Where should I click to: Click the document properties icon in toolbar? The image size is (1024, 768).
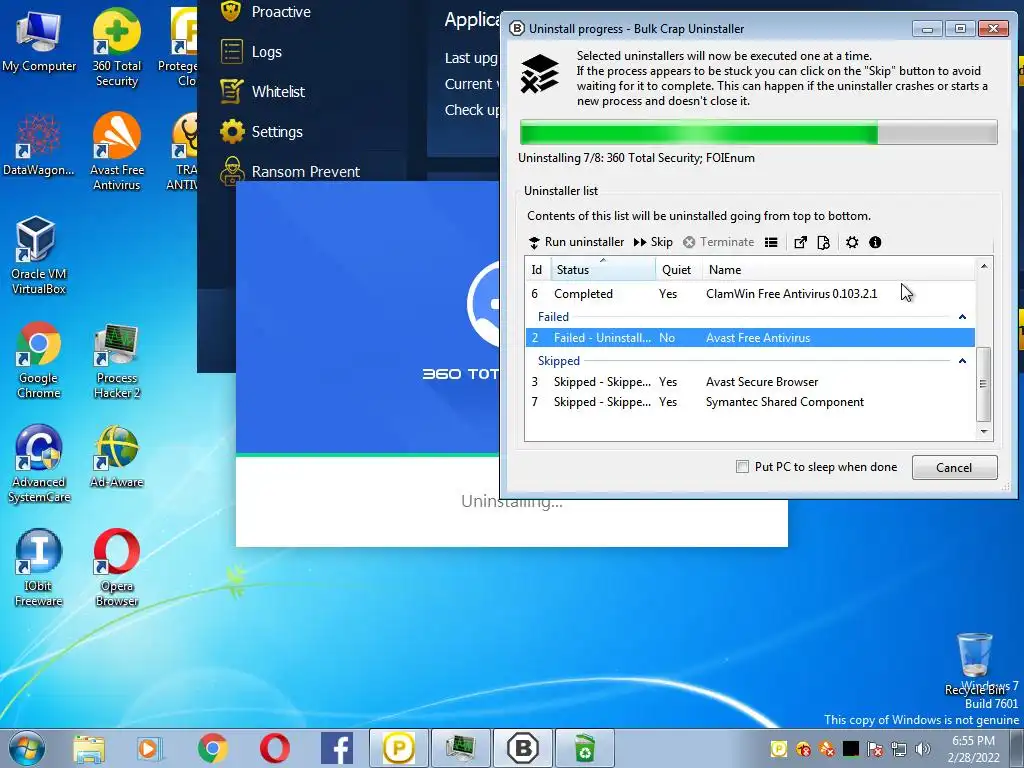coord(824,242)
